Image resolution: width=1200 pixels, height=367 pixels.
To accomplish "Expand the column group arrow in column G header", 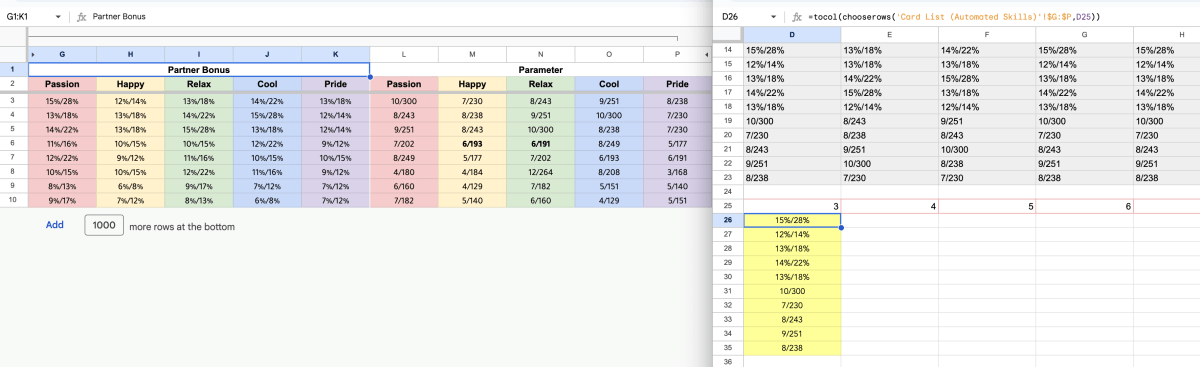I will pos(34,54).
